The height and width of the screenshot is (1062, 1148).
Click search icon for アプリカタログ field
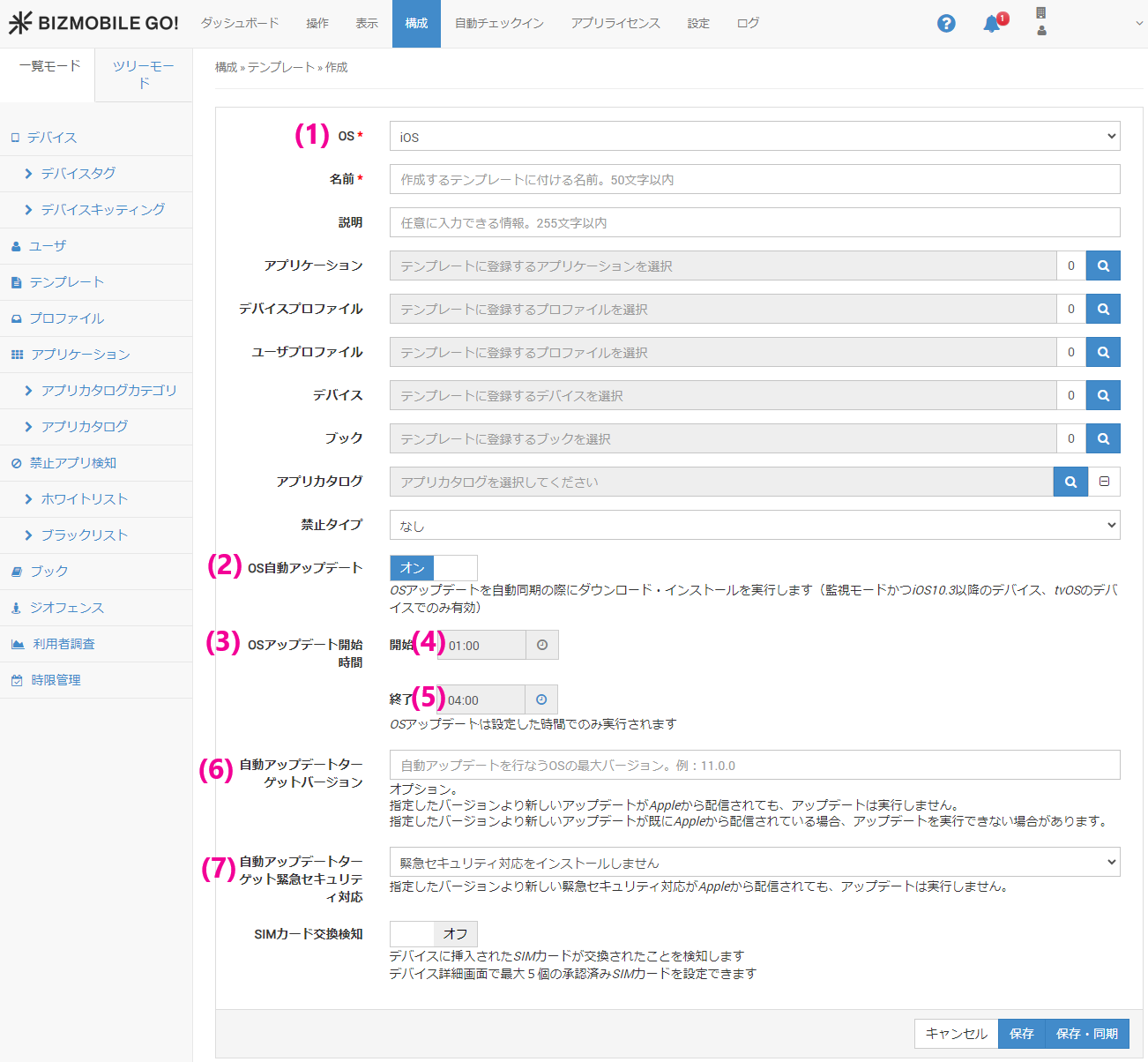(x=1070, y=482)
